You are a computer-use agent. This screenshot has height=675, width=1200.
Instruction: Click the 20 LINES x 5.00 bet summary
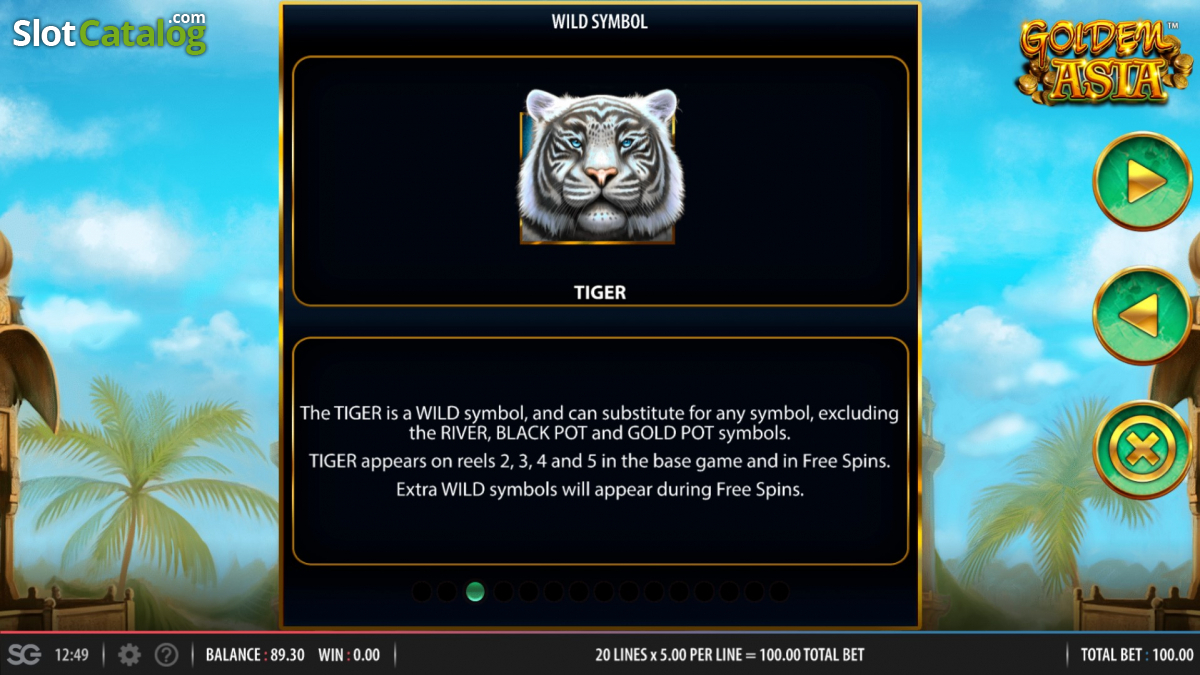pos(730,655)
